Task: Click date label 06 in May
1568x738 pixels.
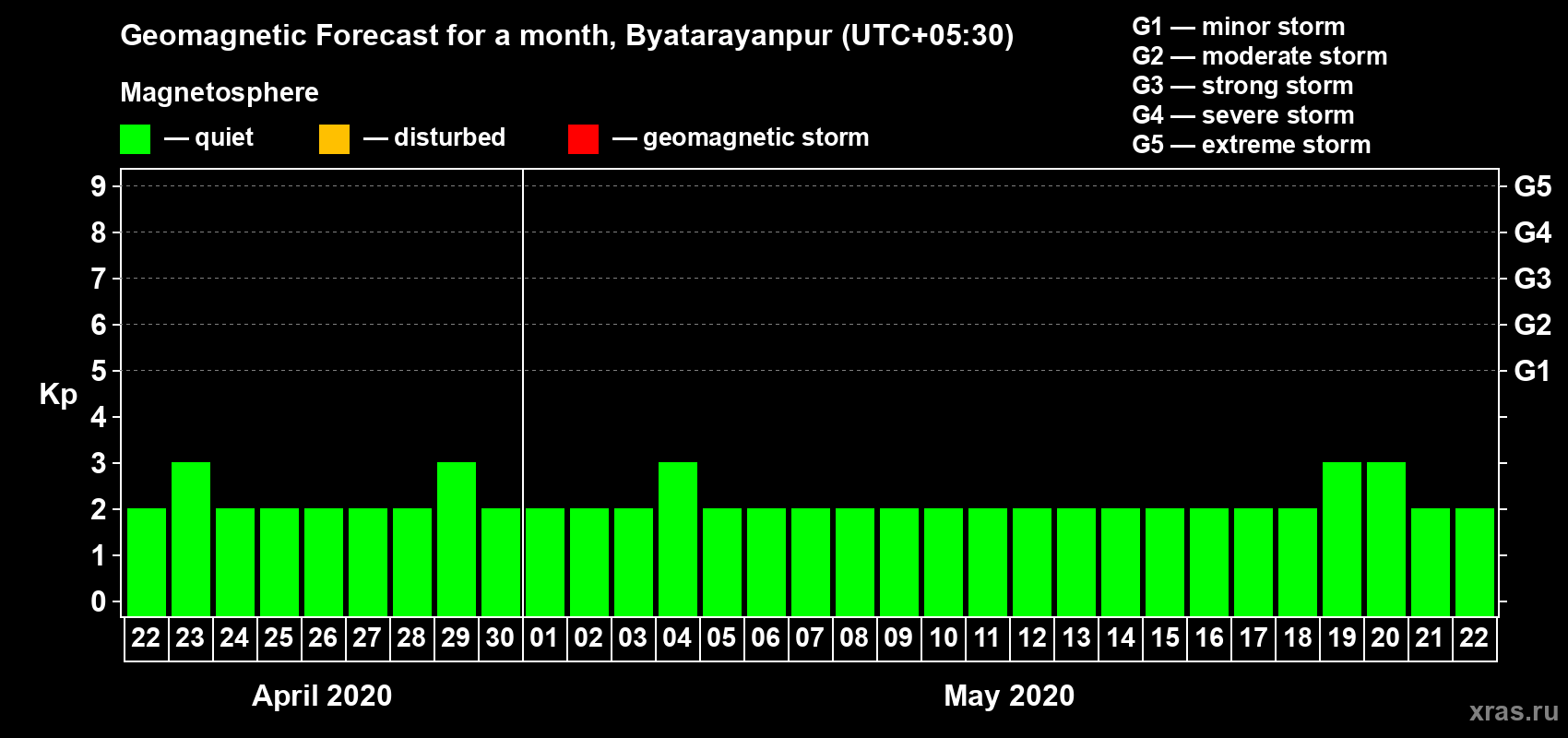Action: 766,637
